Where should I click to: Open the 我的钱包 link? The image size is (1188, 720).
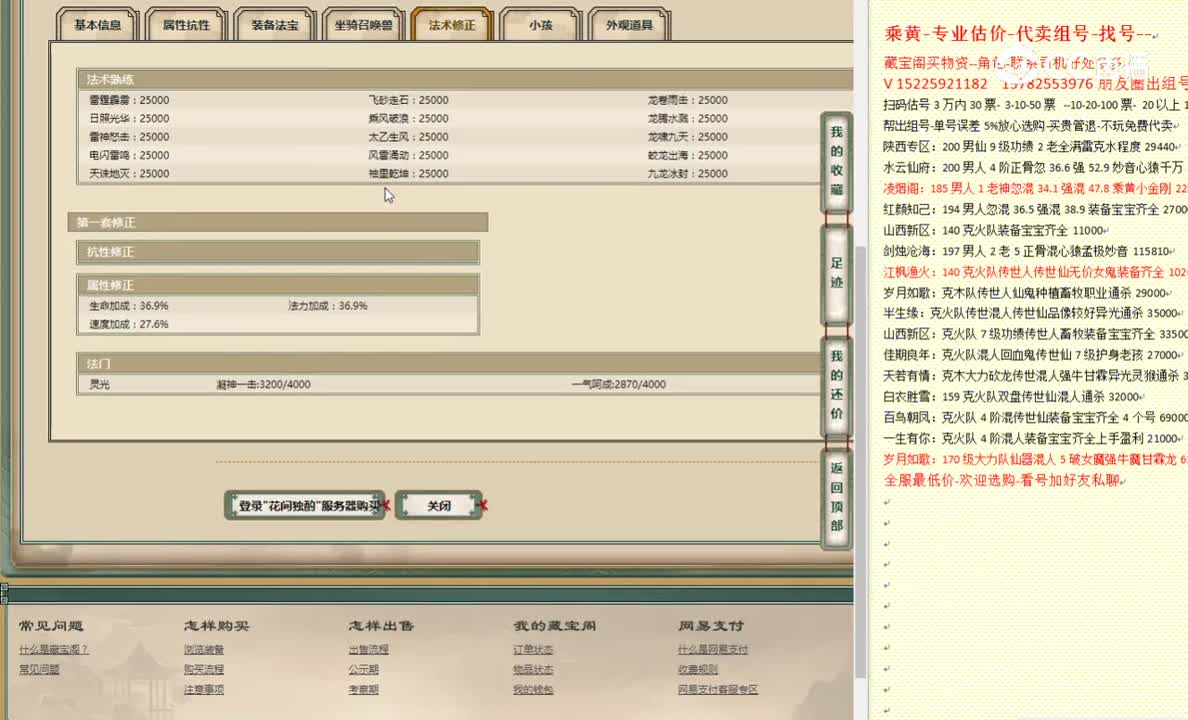[x=533, y=690]
